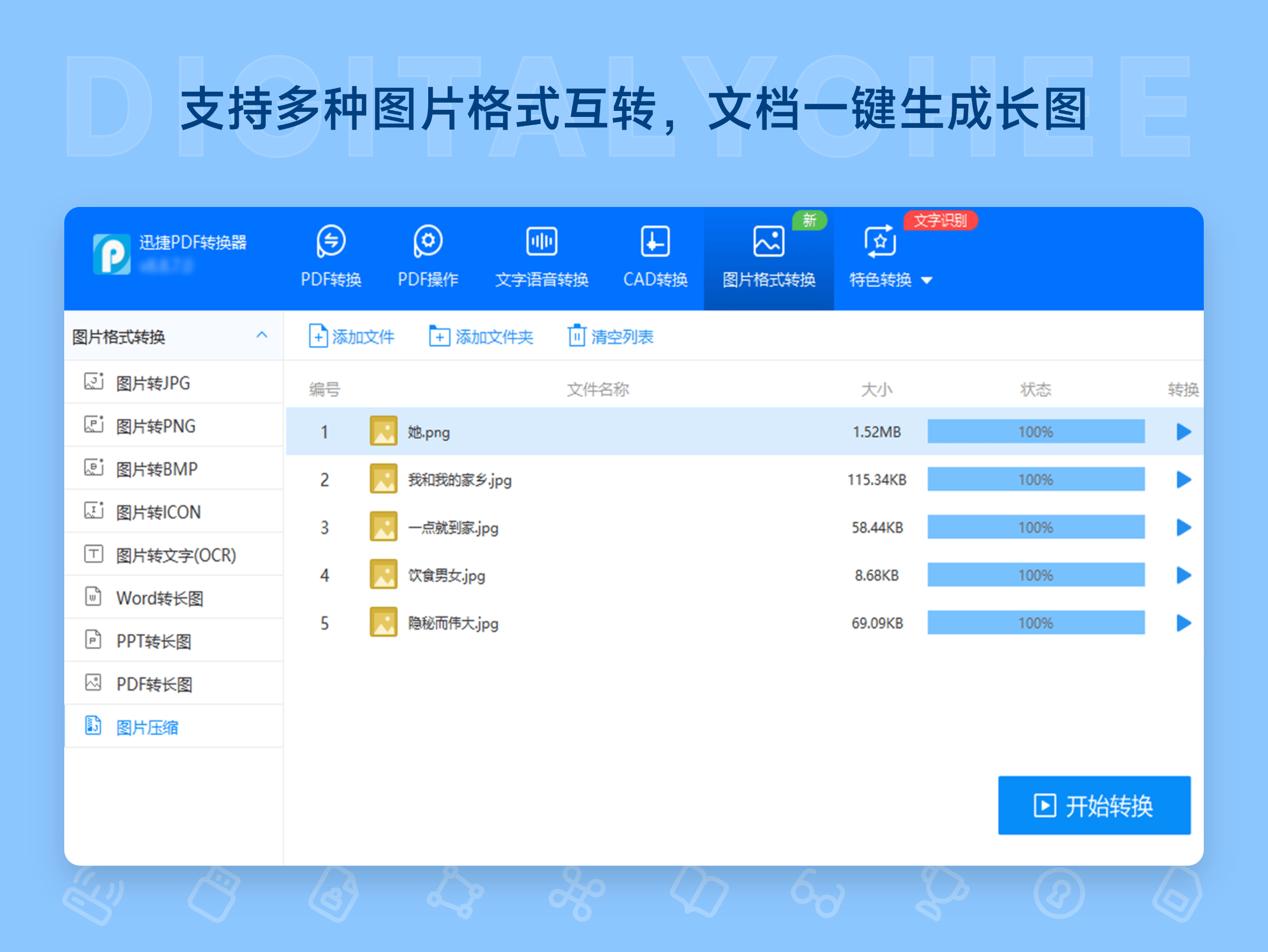This screenshot has height=952, width=1268.
Task: Collapse the 图片格式转换 sidebar section
Action: tap(263, 335)
